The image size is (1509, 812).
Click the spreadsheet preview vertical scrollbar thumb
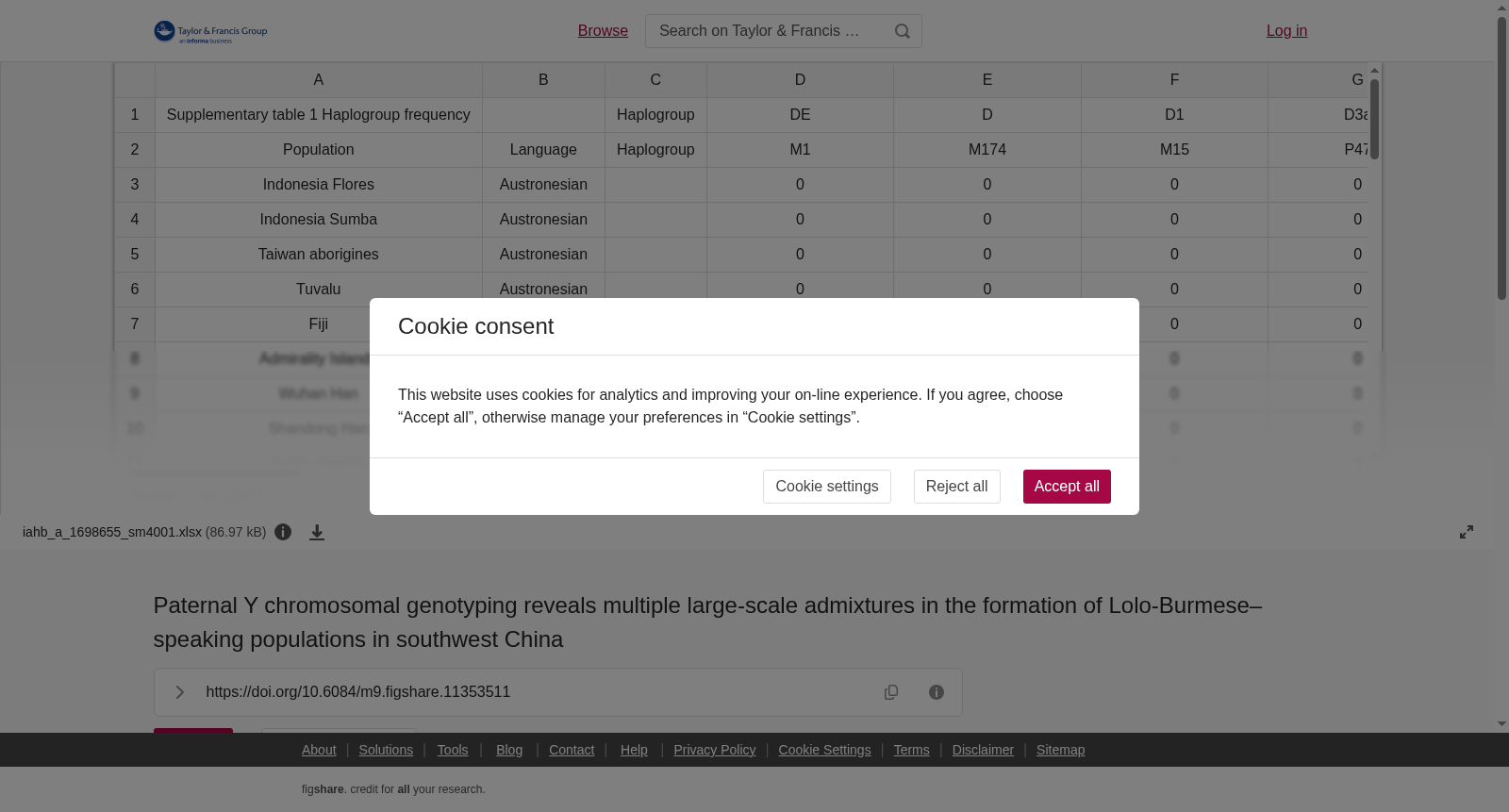tap(1374, 119)
